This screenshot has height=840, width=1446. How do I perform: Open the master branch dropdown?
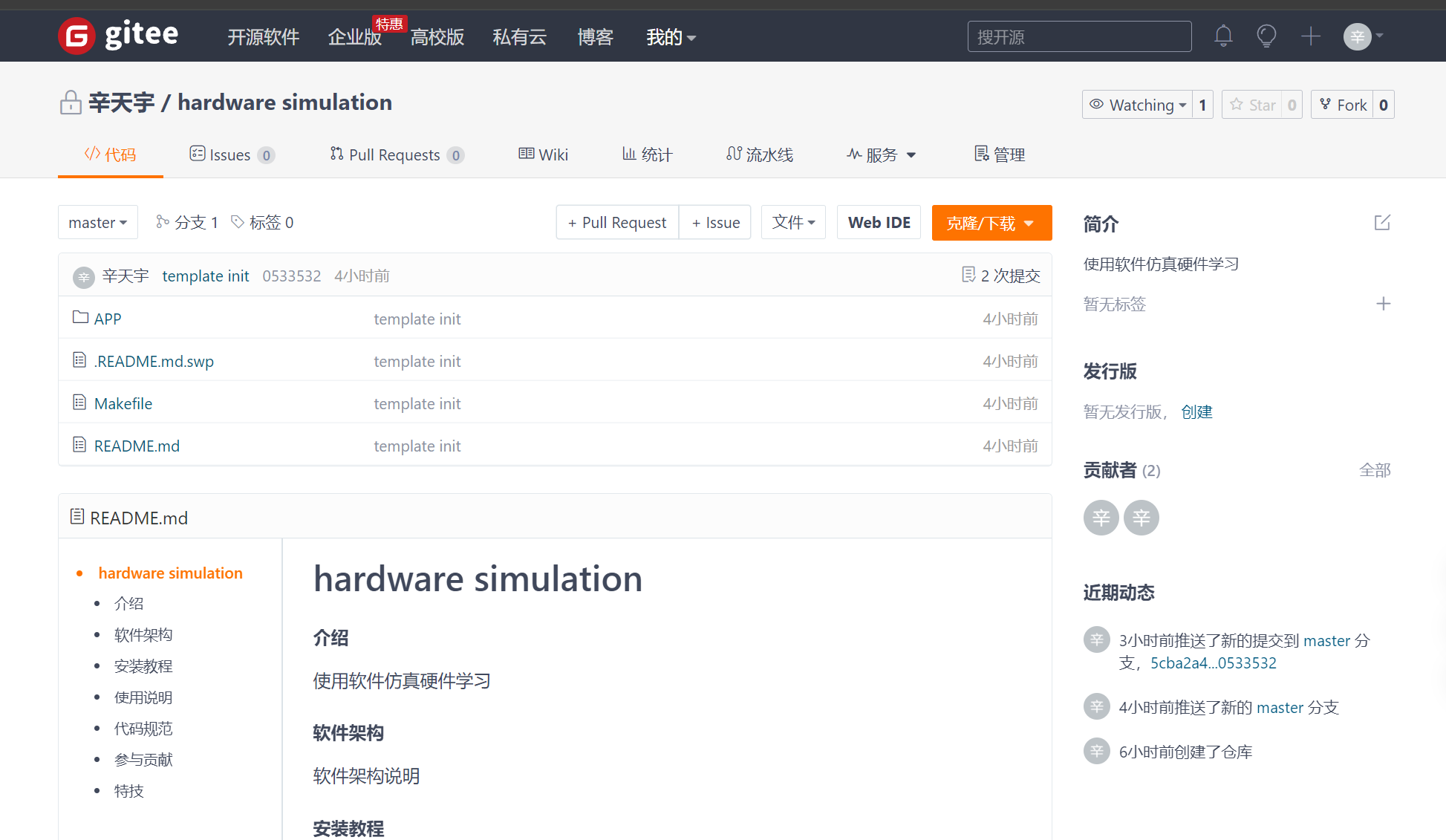coord(97,222)
